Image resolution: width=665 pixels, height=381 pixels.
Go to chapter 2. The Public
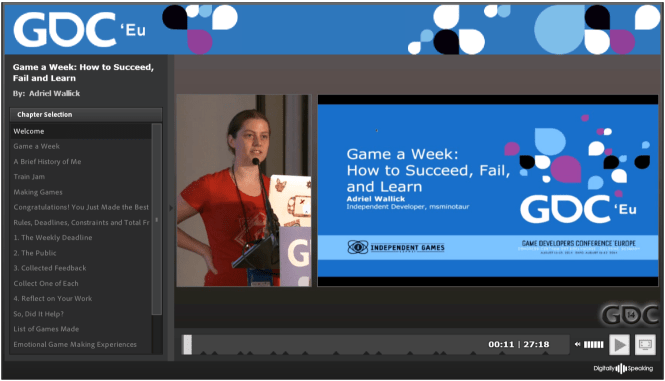(81, 253)
